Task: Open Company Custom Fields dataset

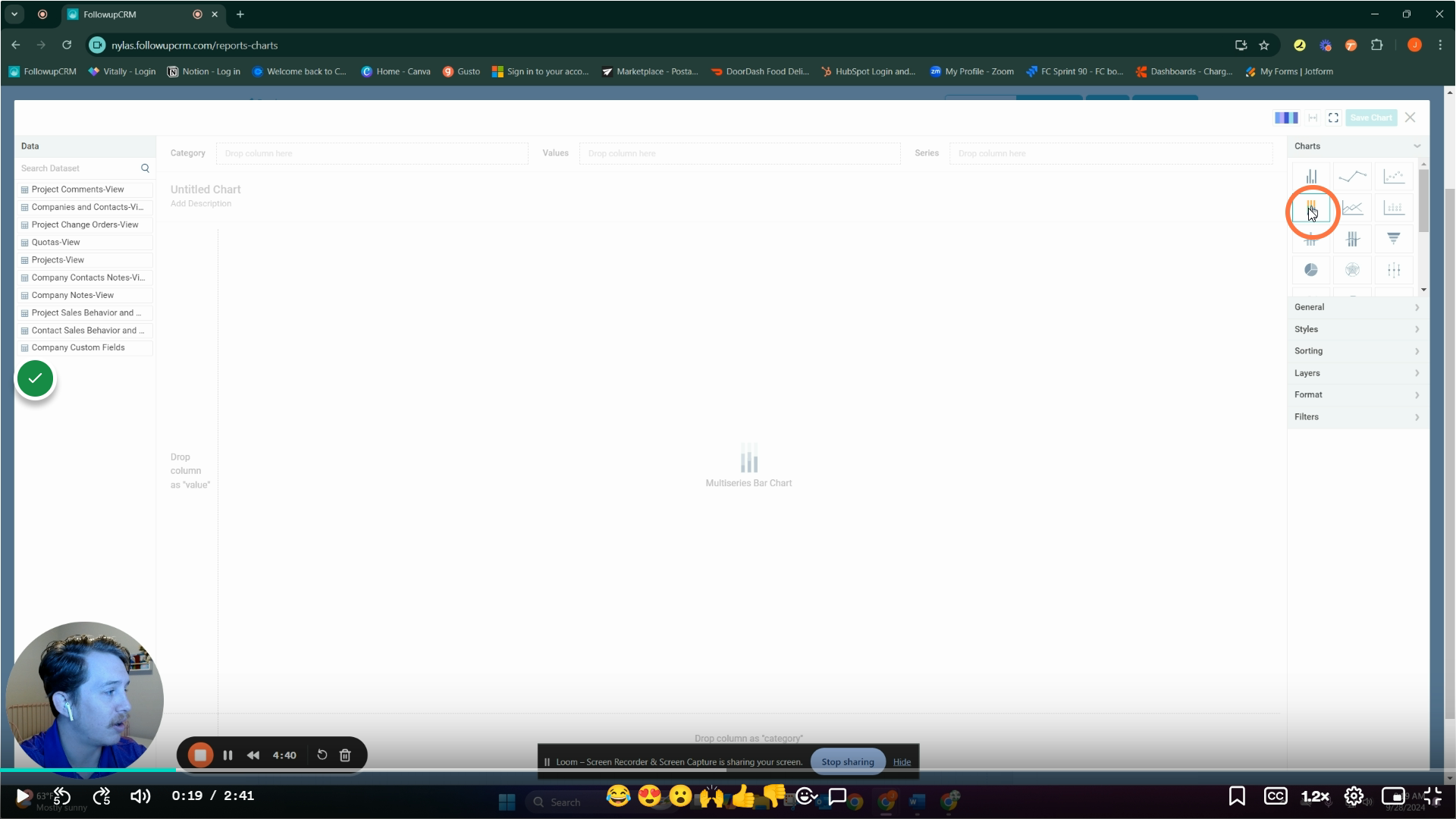Action: pos(85,348)
